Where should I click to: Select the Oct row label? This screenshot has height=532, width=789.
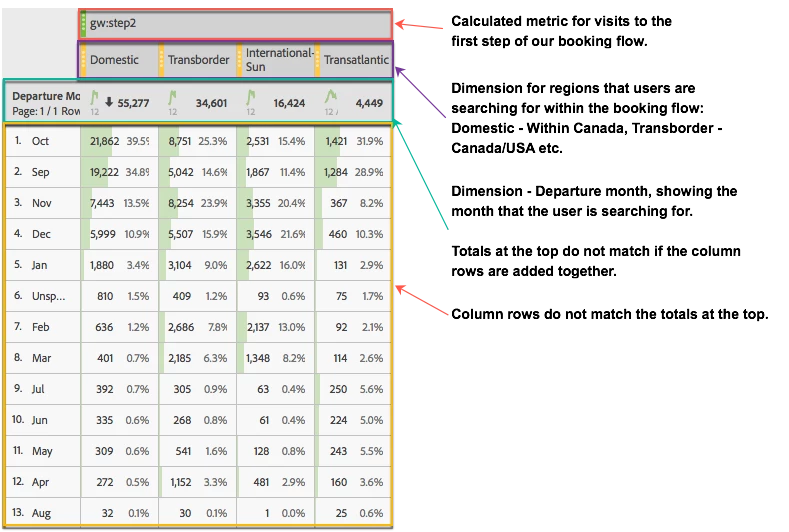click(40, 141)
